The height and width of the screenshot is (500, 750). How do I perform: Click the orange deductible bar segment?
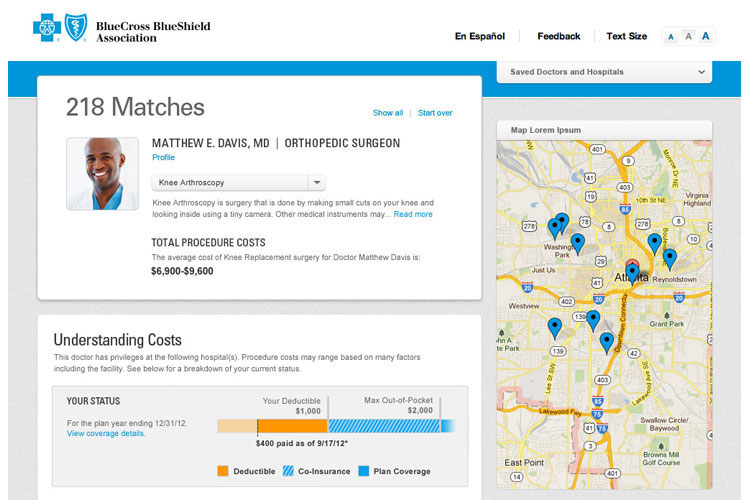[292, 426]
